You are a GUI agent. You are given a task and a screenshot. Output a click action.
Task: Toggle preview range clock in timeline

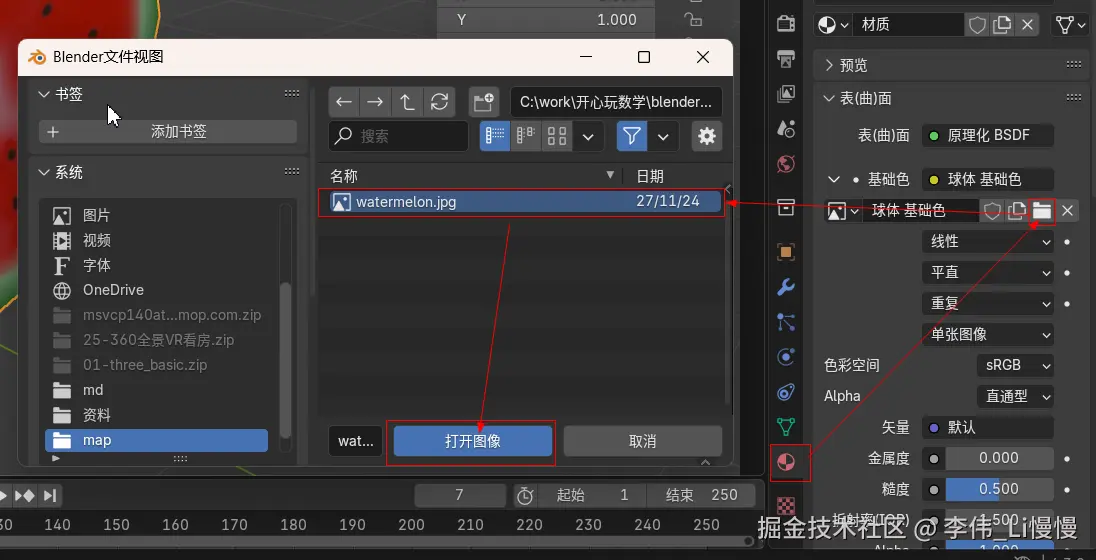(525, 496)
